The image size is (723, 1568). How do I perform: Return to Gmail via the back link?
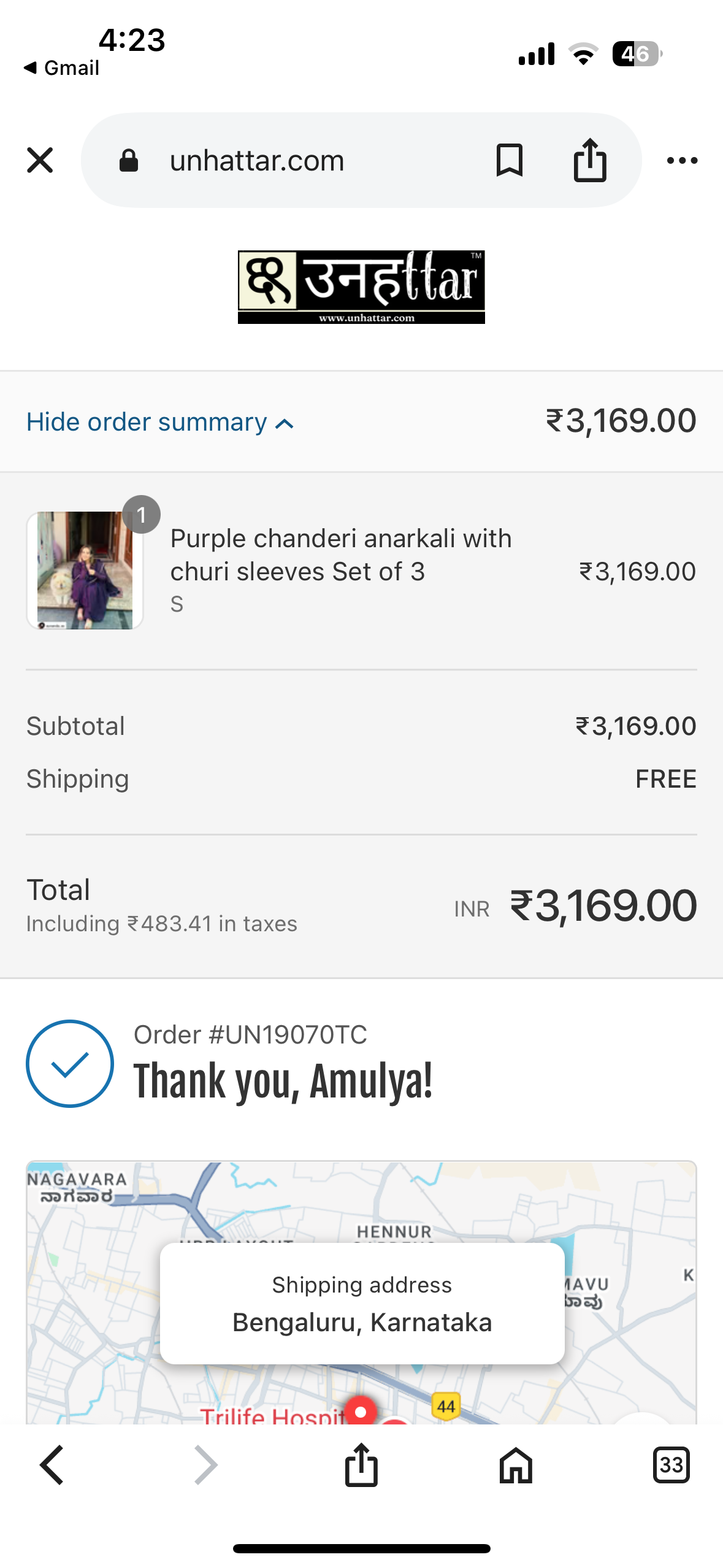(x=61, y=67)
